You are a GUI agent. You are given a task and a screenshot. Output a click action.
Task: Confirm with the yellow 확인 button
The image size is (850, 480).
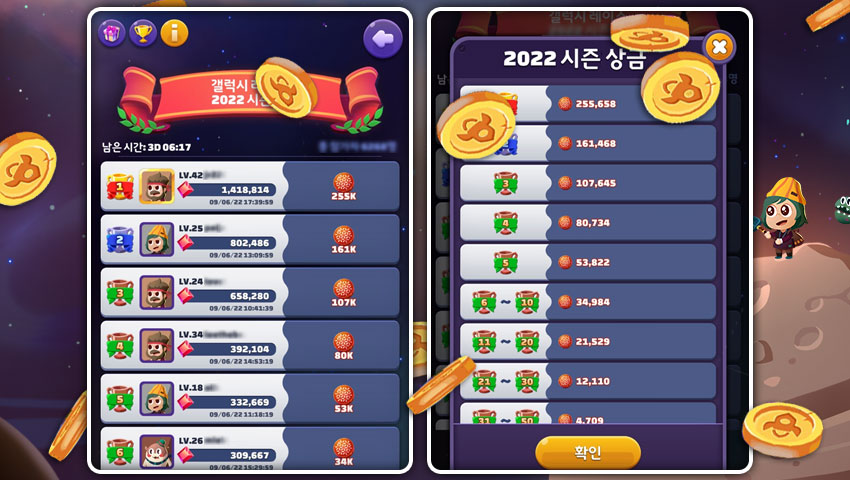588,452
